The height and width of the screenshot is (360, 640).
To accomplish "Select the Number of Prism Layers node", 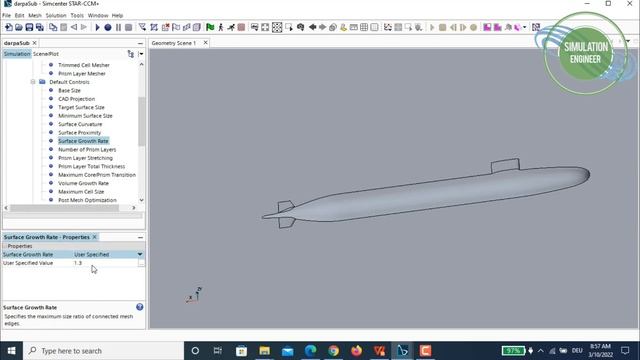I will click(87, 150).
